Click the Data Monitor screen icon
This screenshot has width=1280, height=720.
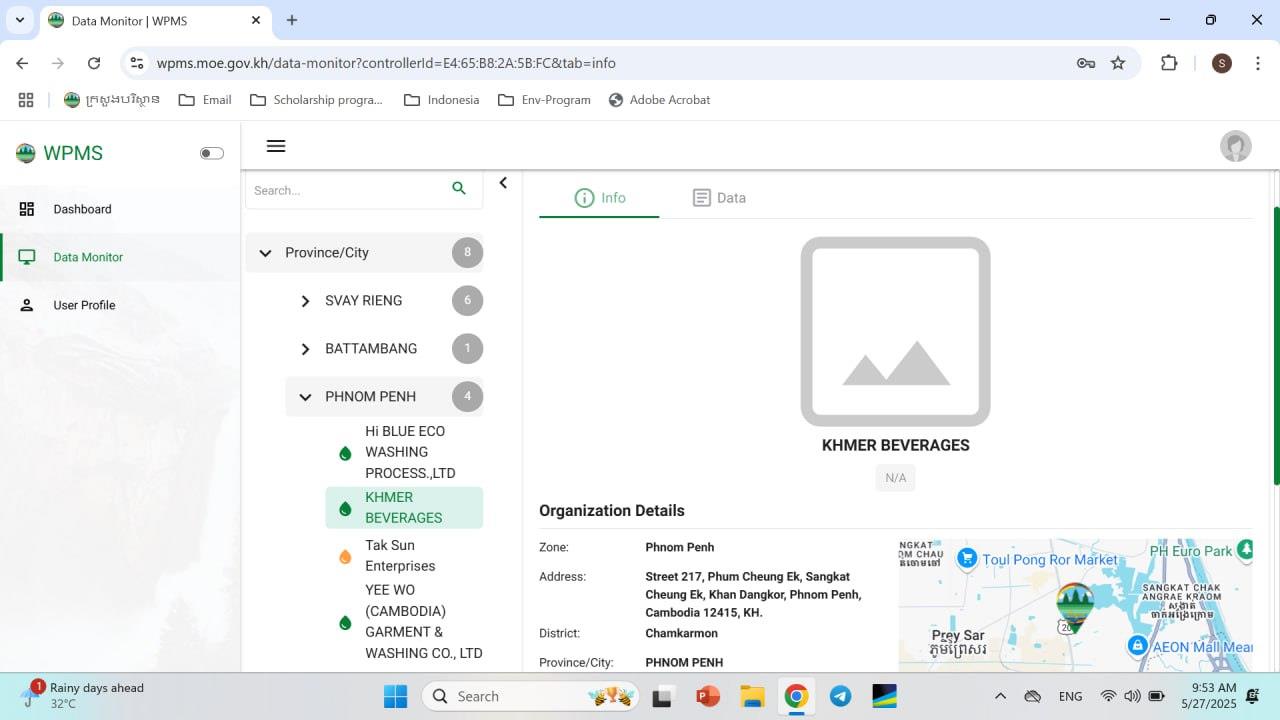click(27, 257)
